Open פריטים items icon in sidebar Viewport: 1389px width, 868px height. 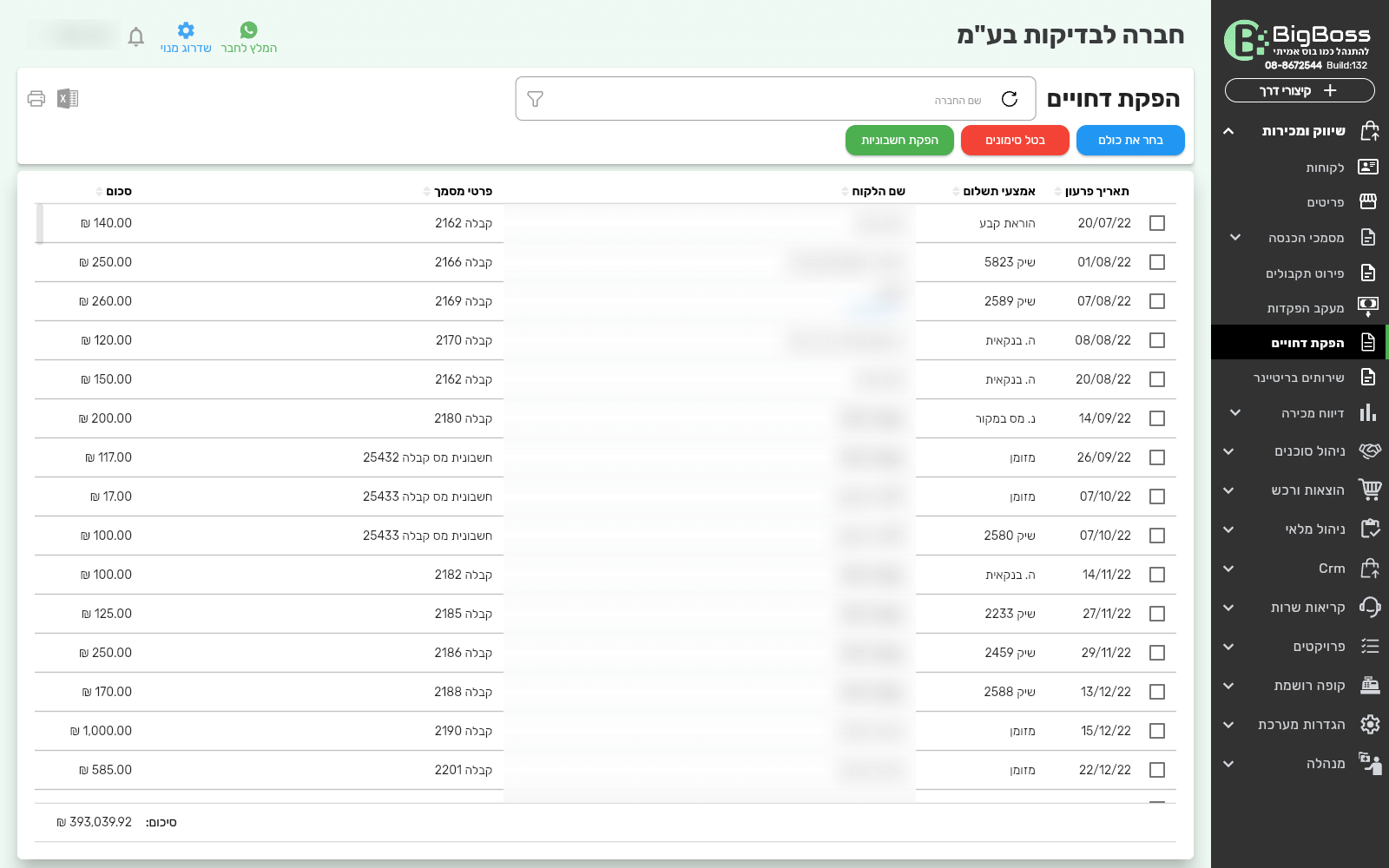[x=1368, y=201]
